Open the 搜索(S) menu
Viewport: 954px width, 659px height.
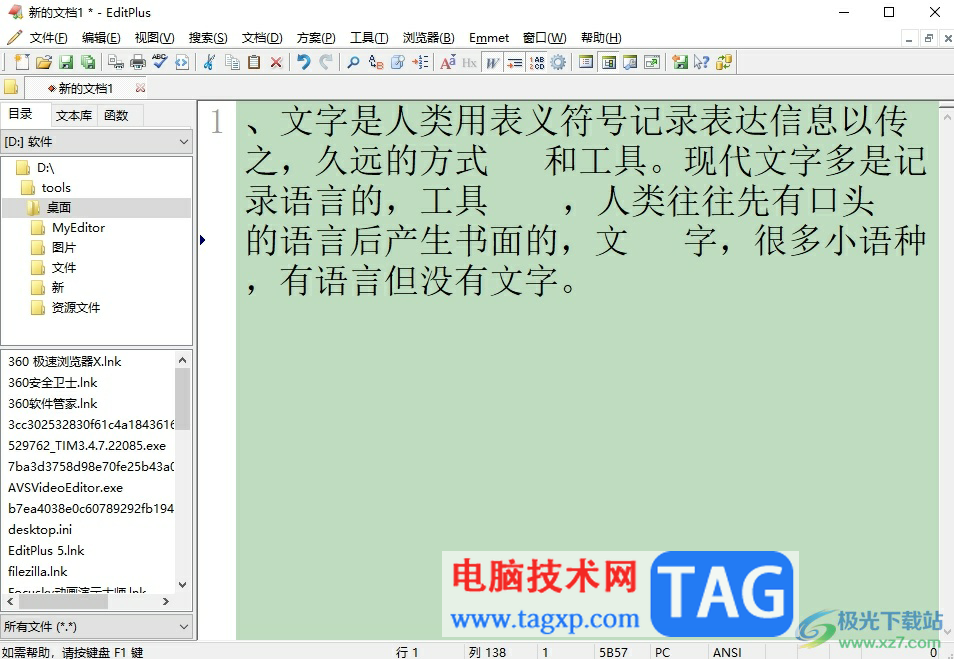(208, 38)
